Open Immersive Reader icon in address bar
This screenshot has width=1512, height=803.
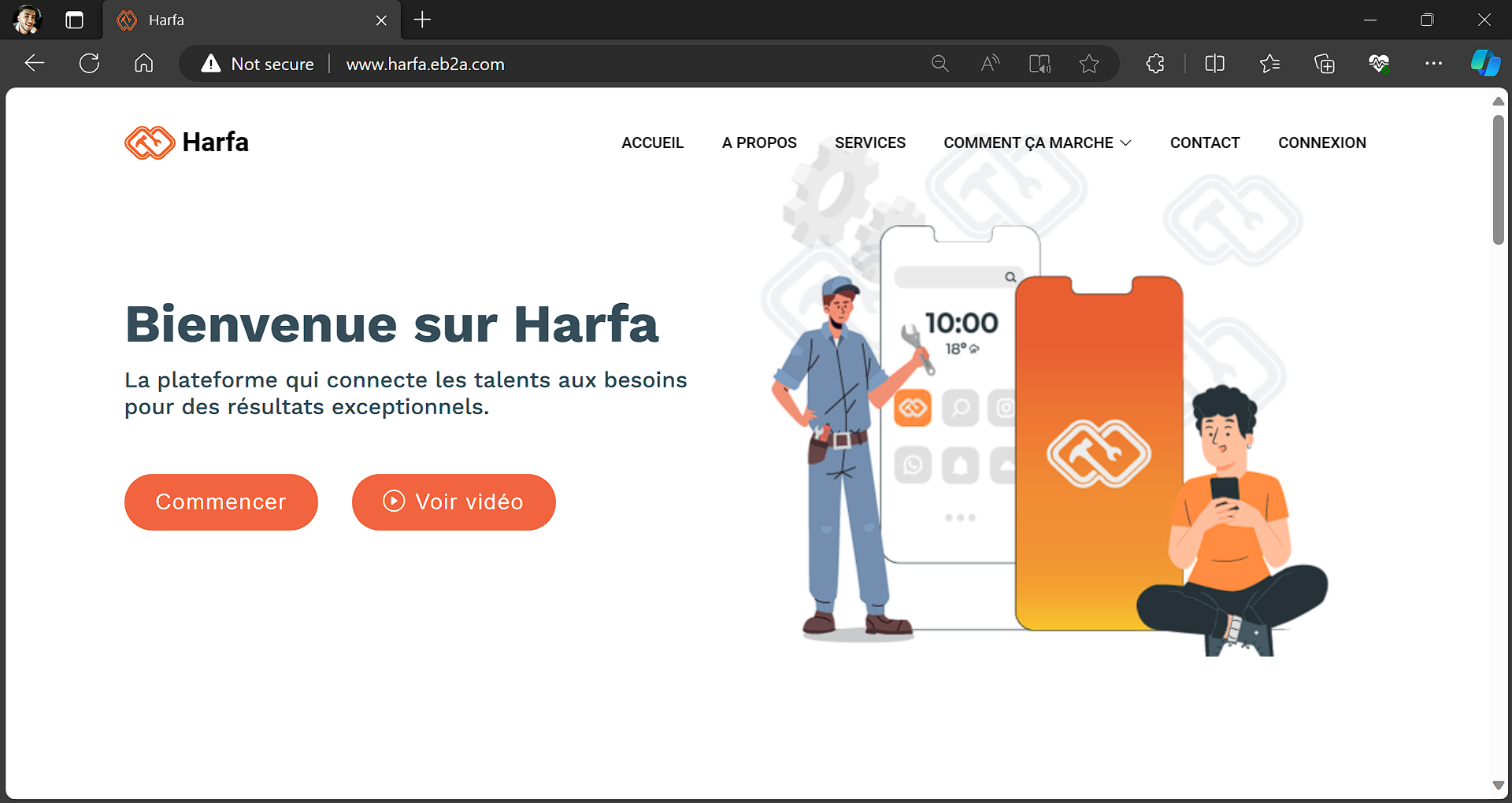tap(1039, 64)
